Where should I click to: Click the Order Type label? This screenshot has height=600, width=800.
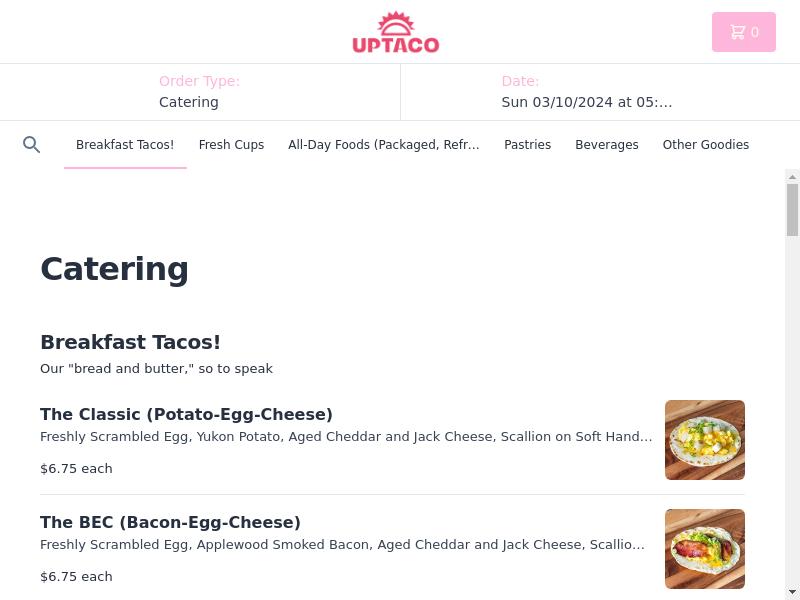(x=199, y=81)
